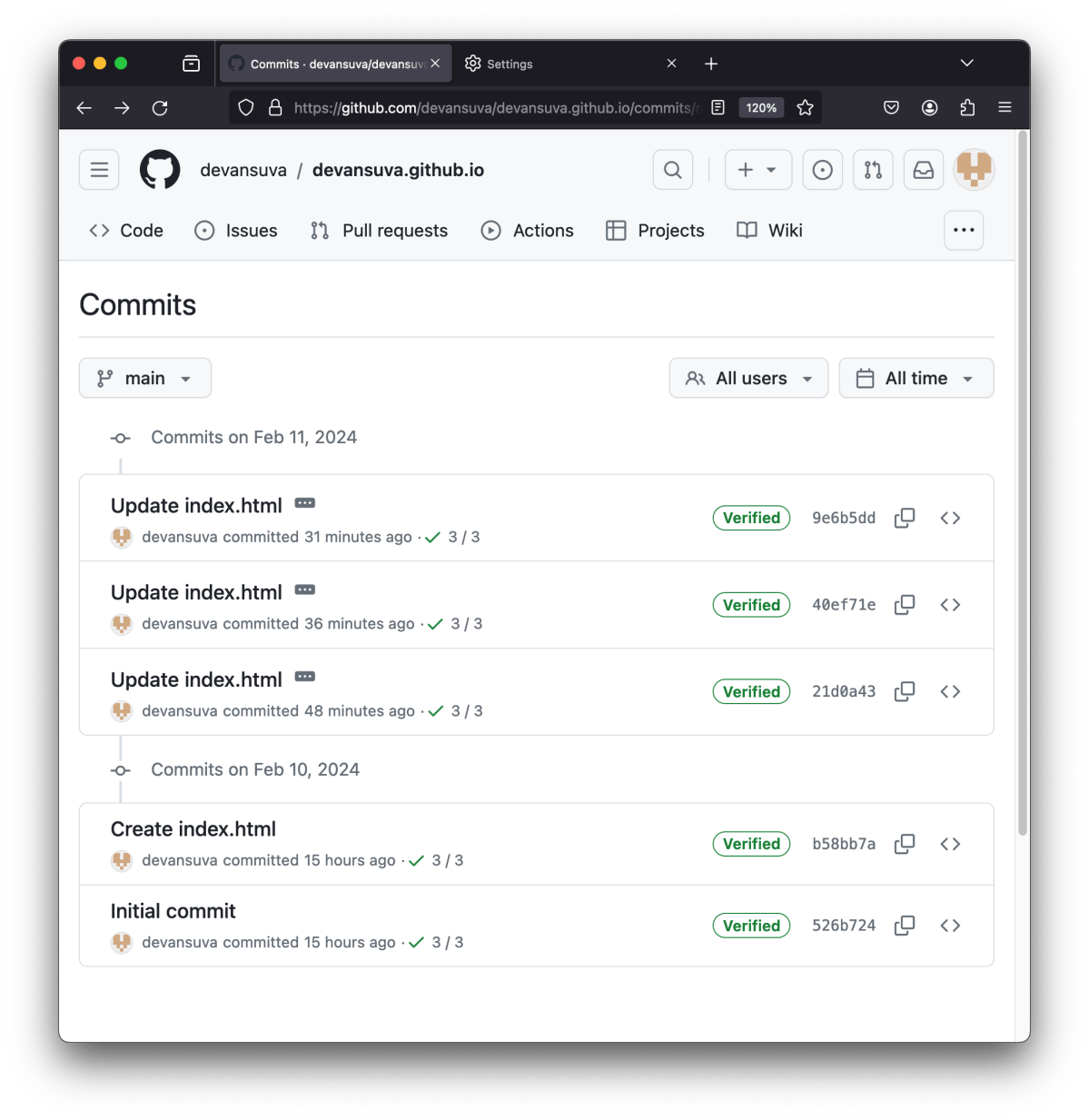The image size is (1089, 1120).
Task: Open the Firefox application menu
Action: [x=1005, y=108]
